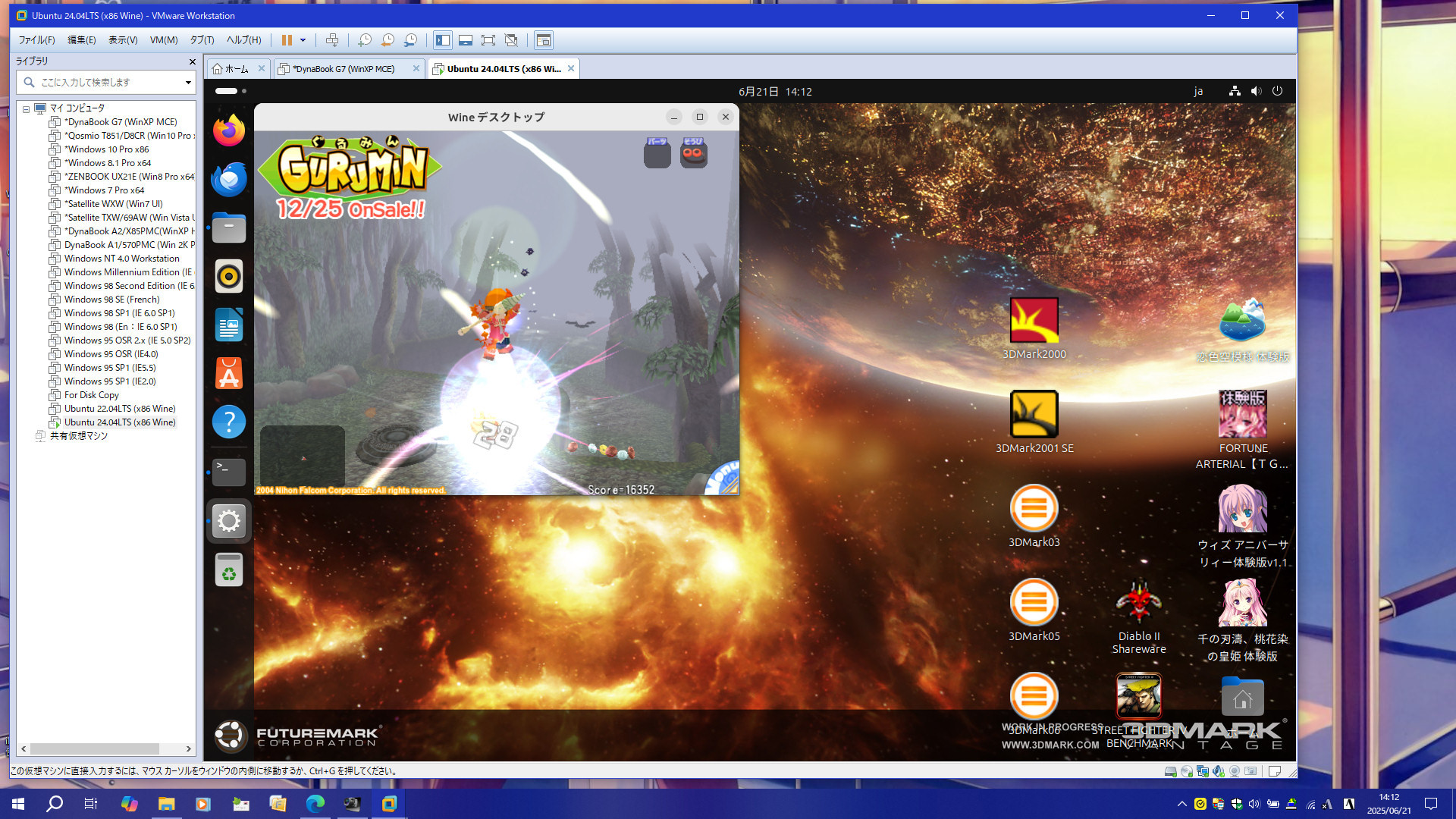Click the library search input field
This screenshot has height=819, width=1456.
pos(106,82)
